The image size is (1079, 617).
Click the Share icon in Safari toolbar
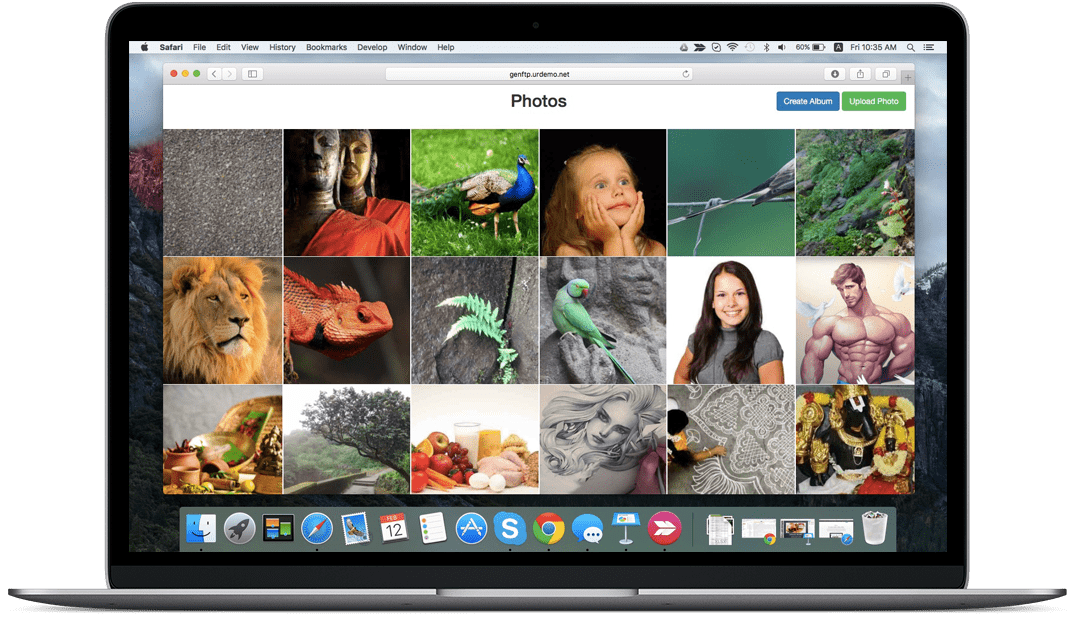[860, 74]
